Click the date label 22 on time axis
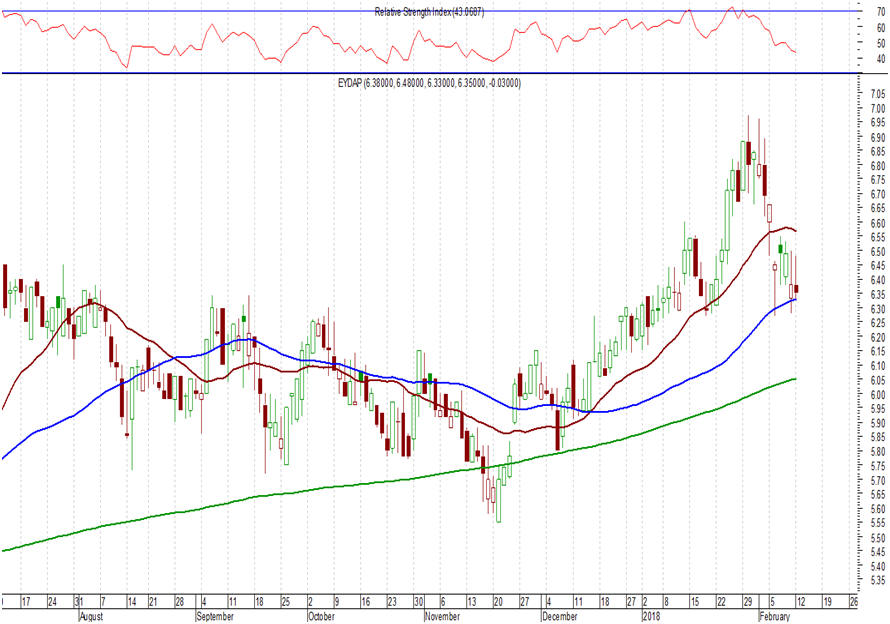 click(721, 601)
